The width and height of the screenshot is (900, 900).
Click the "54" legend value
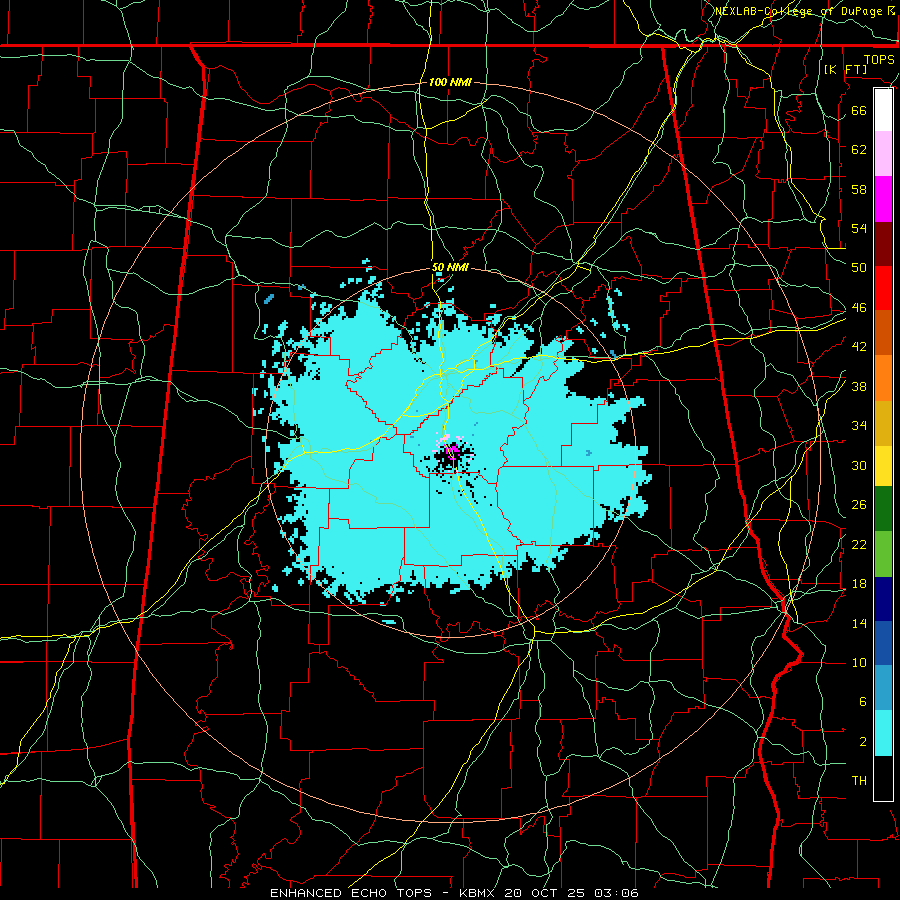pyautogui.click(x=859, y=229)
